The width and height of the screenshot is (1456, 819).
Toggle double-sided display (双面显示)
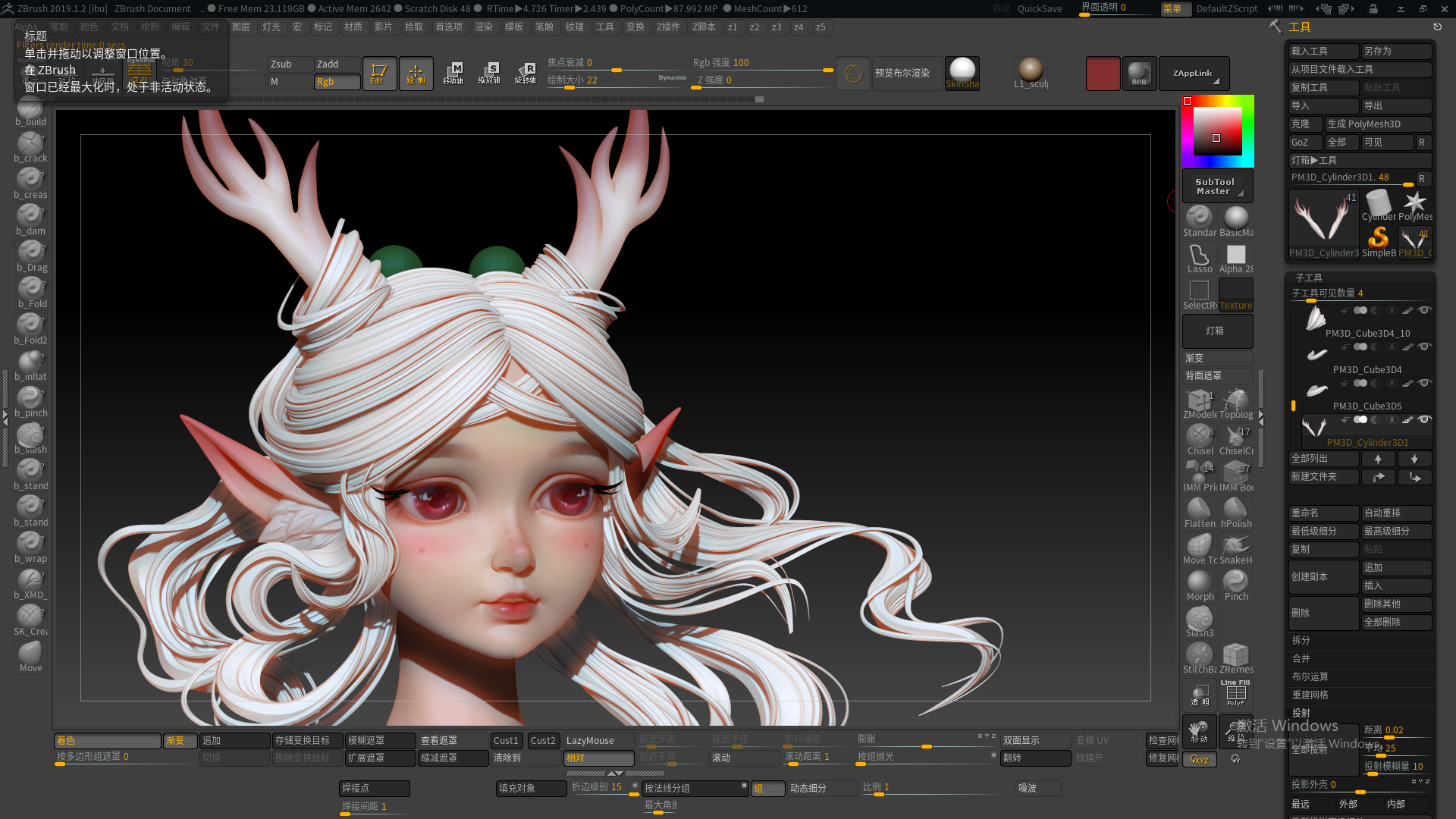(1035, 741)
